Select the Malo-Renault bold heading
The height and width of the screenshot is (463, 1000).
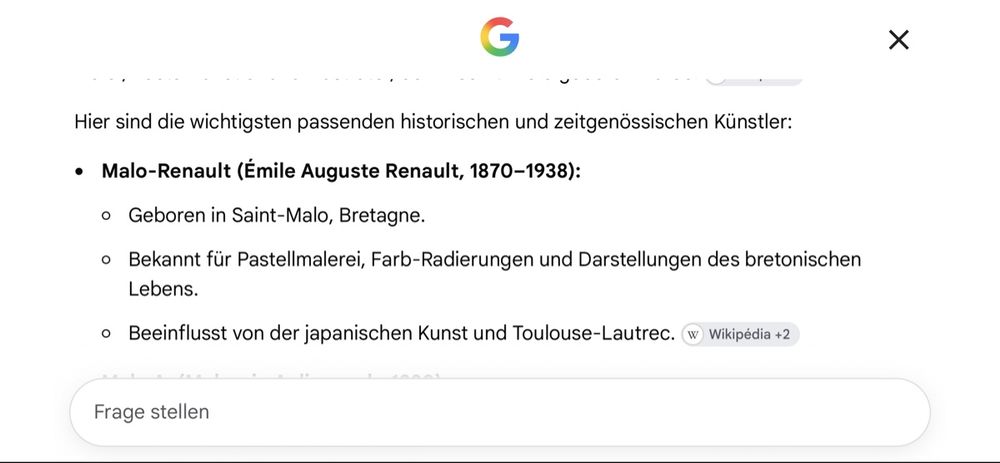[x=341, y=171]
